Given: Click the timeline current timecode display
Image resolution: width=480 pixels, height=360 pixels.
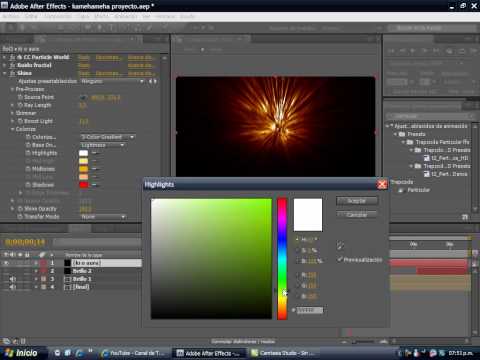Looking at the screenshot, I should coord(25,242).
